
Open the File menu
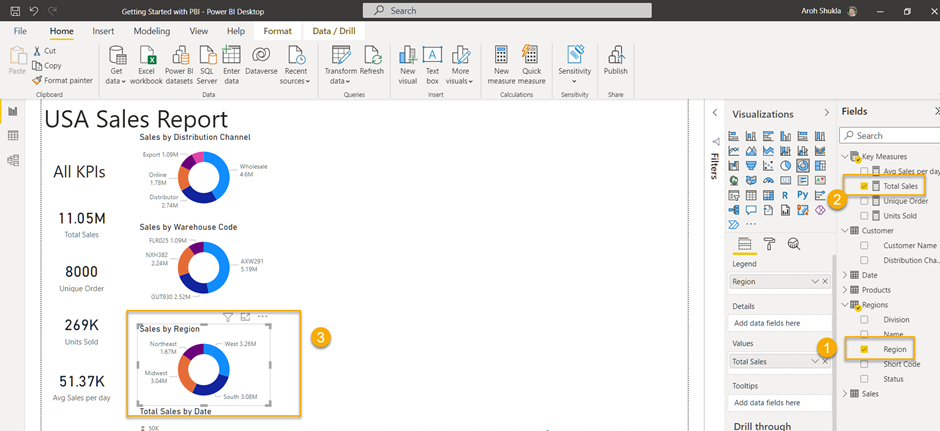point(20,31)
